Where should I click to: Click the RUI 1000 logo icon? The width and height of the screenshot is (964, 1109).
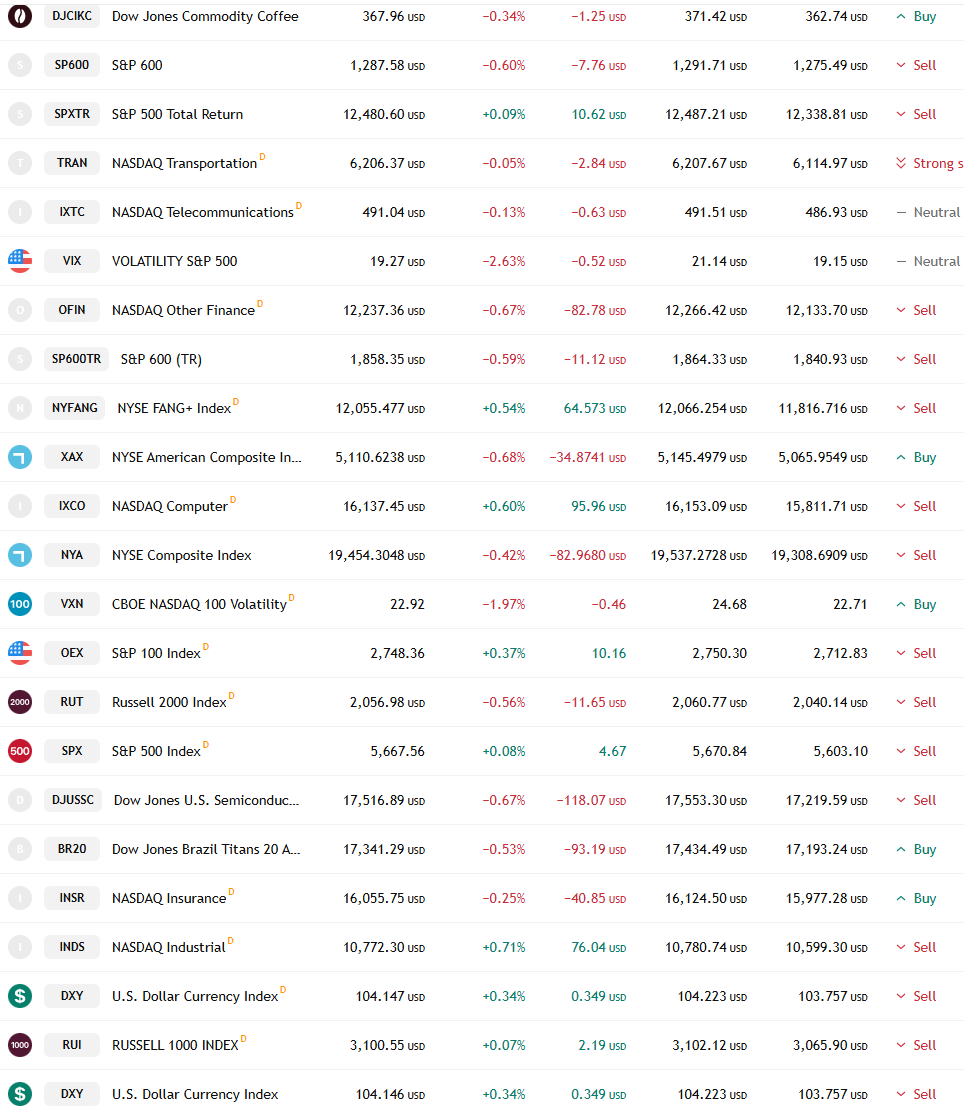click(x=20, y=1045)
